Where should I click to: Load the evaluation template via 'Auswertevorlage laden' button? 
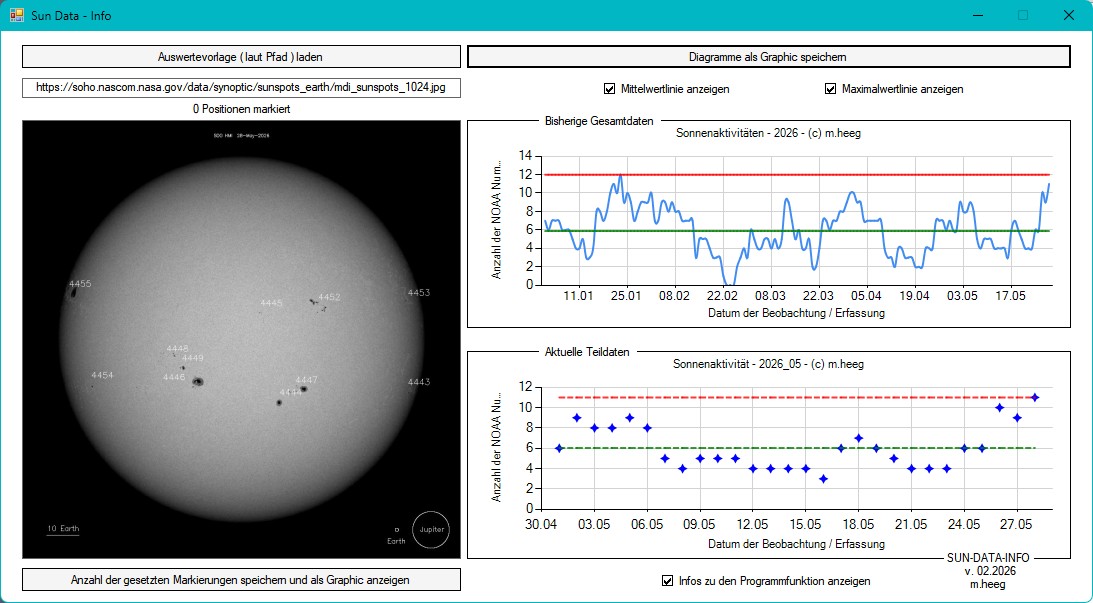(x=241, y=57)
